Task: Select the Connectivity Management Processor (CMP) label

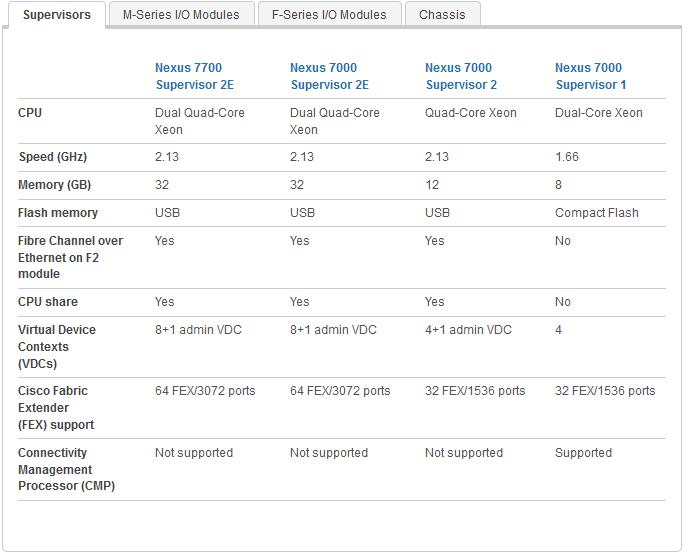Action: [x=66, y=469]
